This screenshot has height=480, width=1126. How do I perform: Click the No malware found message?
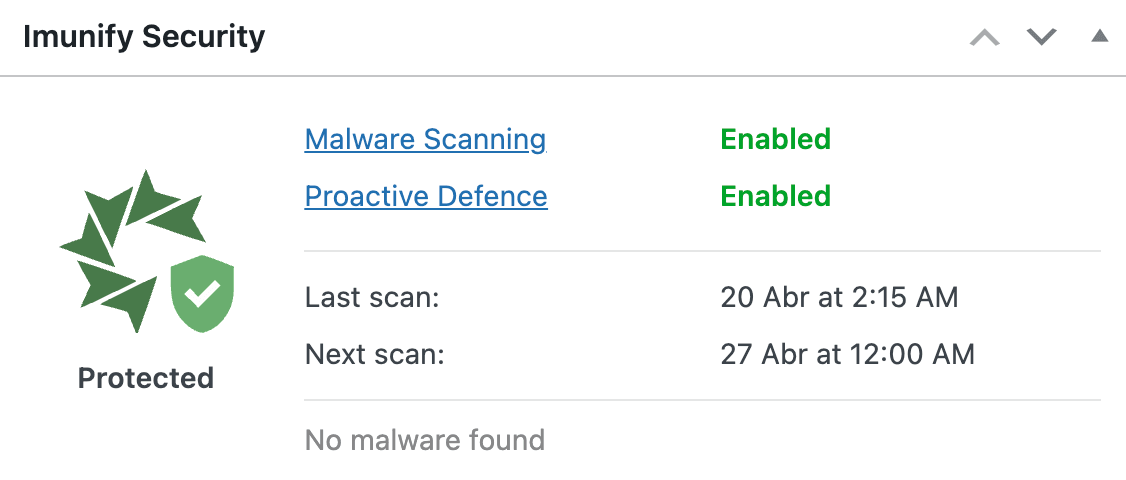coord(425,440)
